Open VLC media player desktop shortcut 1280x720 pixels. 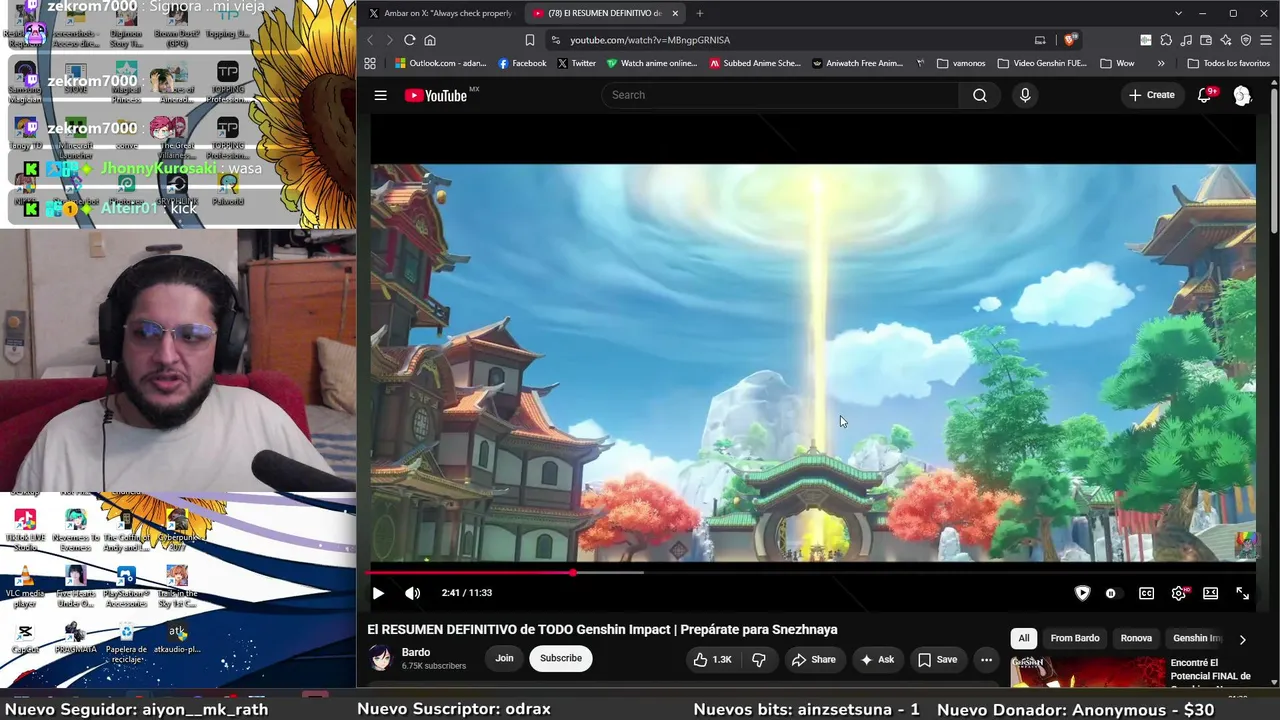tap(25, 587)
